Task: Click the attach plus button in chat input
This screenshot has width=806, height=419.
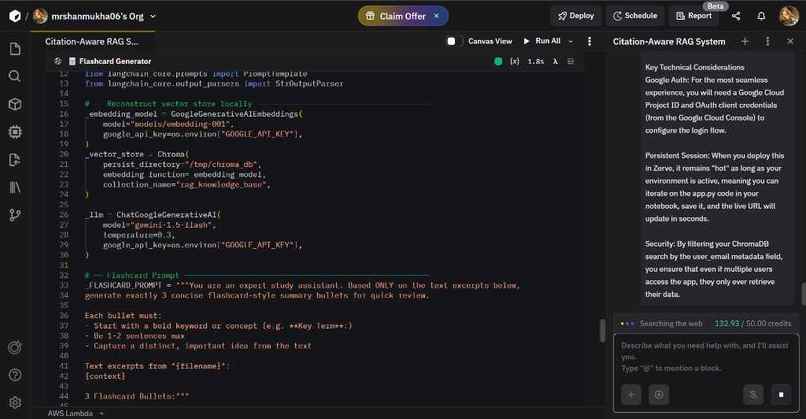Action: pyautogui.click(x=631, y=395)
